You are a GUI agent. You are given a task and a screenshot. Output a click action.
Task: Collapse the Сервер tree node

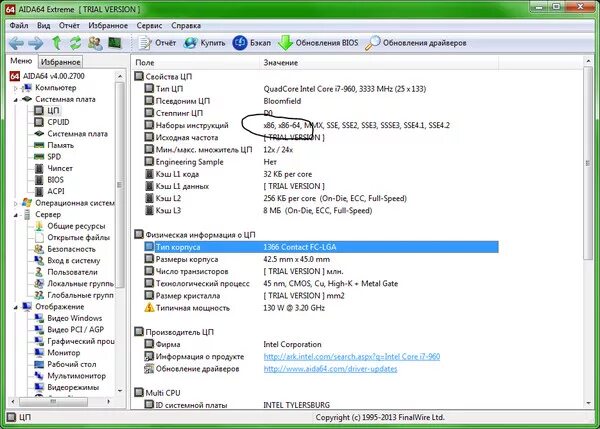coord(16,215)
